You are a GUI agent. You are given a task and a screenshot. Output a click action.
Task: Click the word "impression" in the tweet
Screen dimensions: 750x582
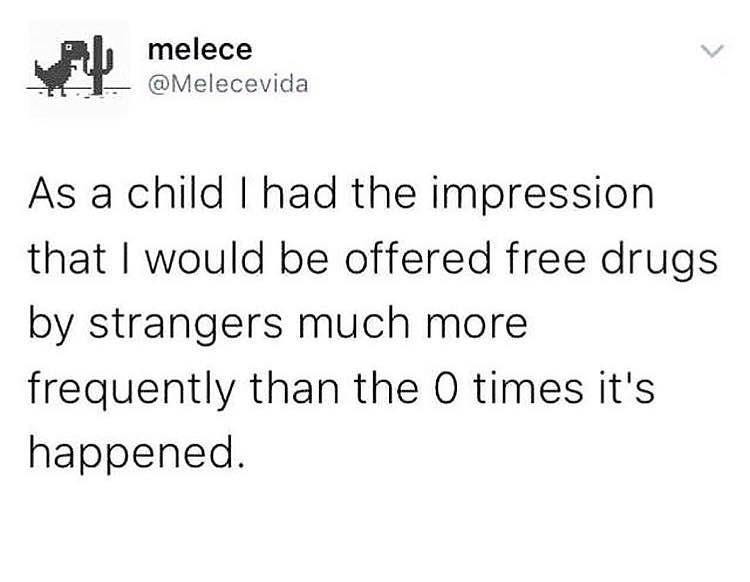coord(539,194)
